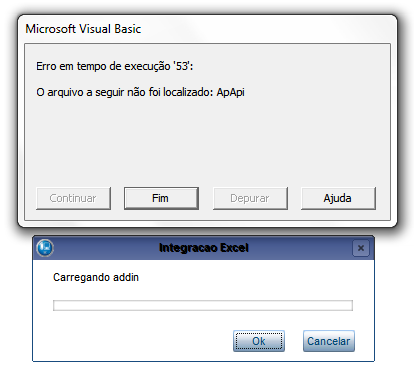Viewport: 414px width, 381px height.
Task: Cancel the addin loading with Cancelar
Action: [x=329, y=341]
